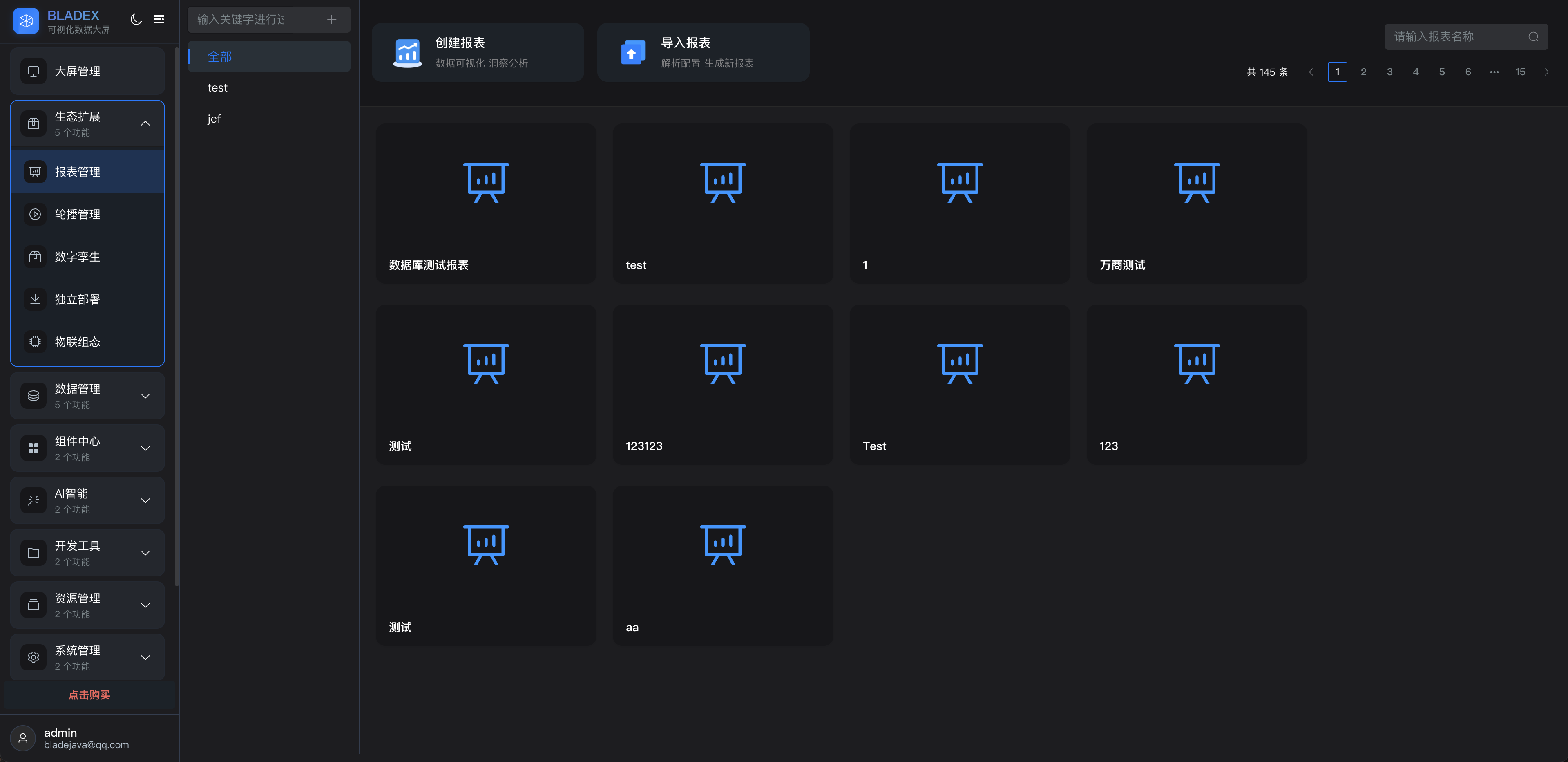Image resolution: width=1568 pixels, height=762 pixels.
Task: Click the 导入报表 button
Action: coord(704,52)
